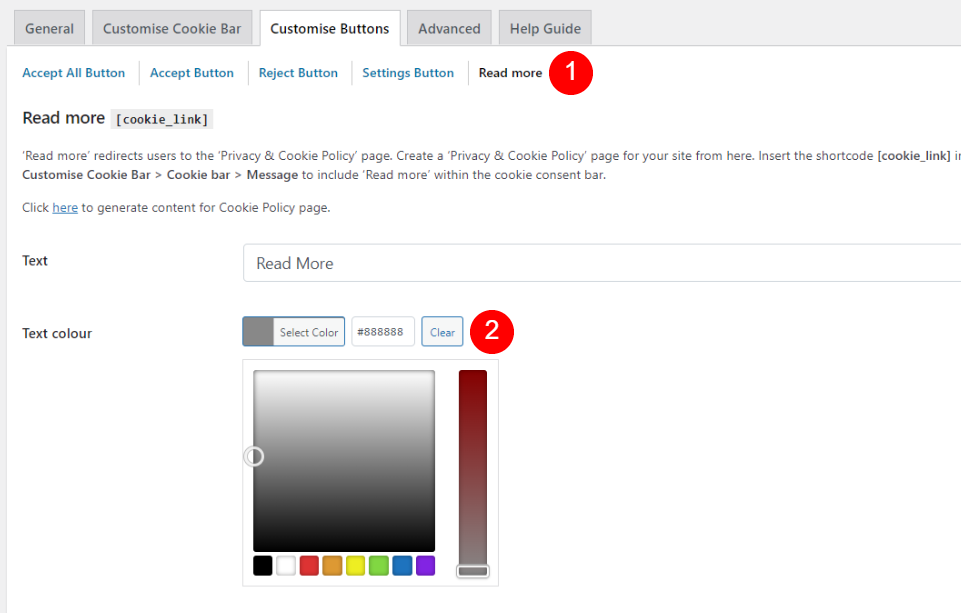Edit the #888888 hex colour field

click(383, 332)
